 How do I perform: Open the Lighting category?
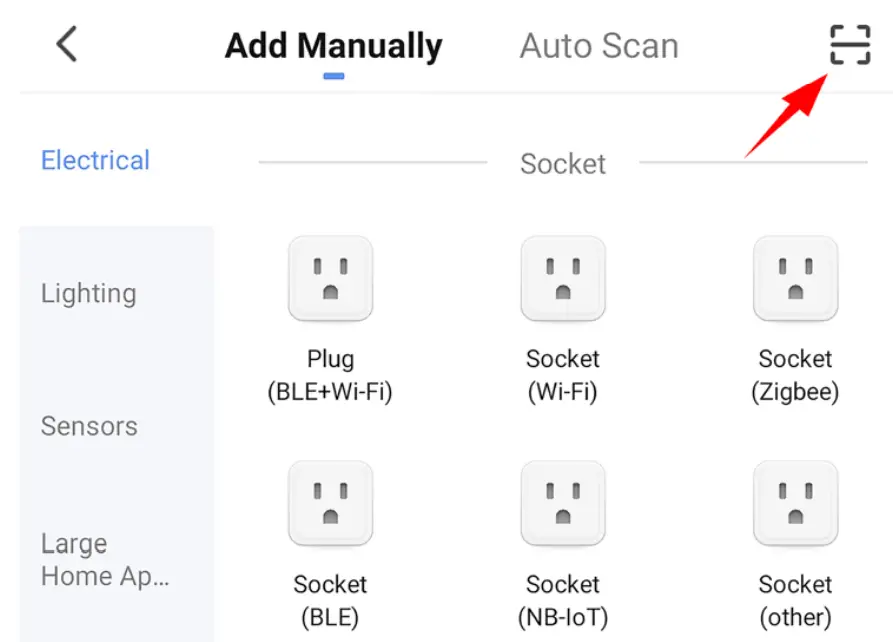88,293
